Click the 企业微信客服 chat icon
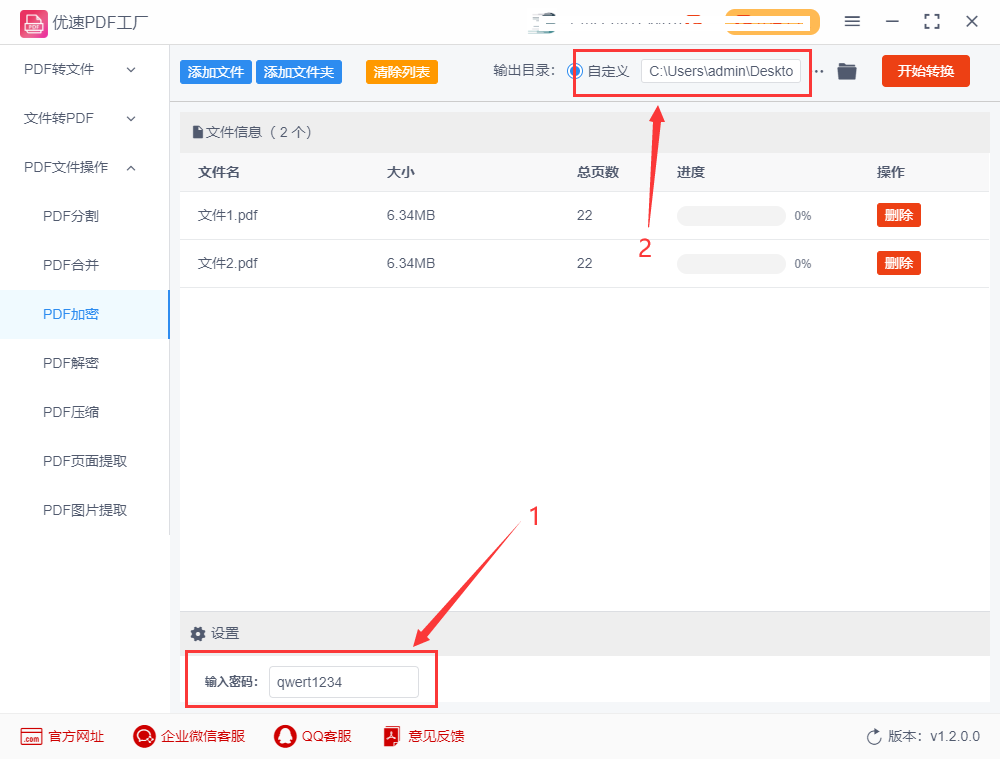This screenshot has height=760, width=1000. 144,736
